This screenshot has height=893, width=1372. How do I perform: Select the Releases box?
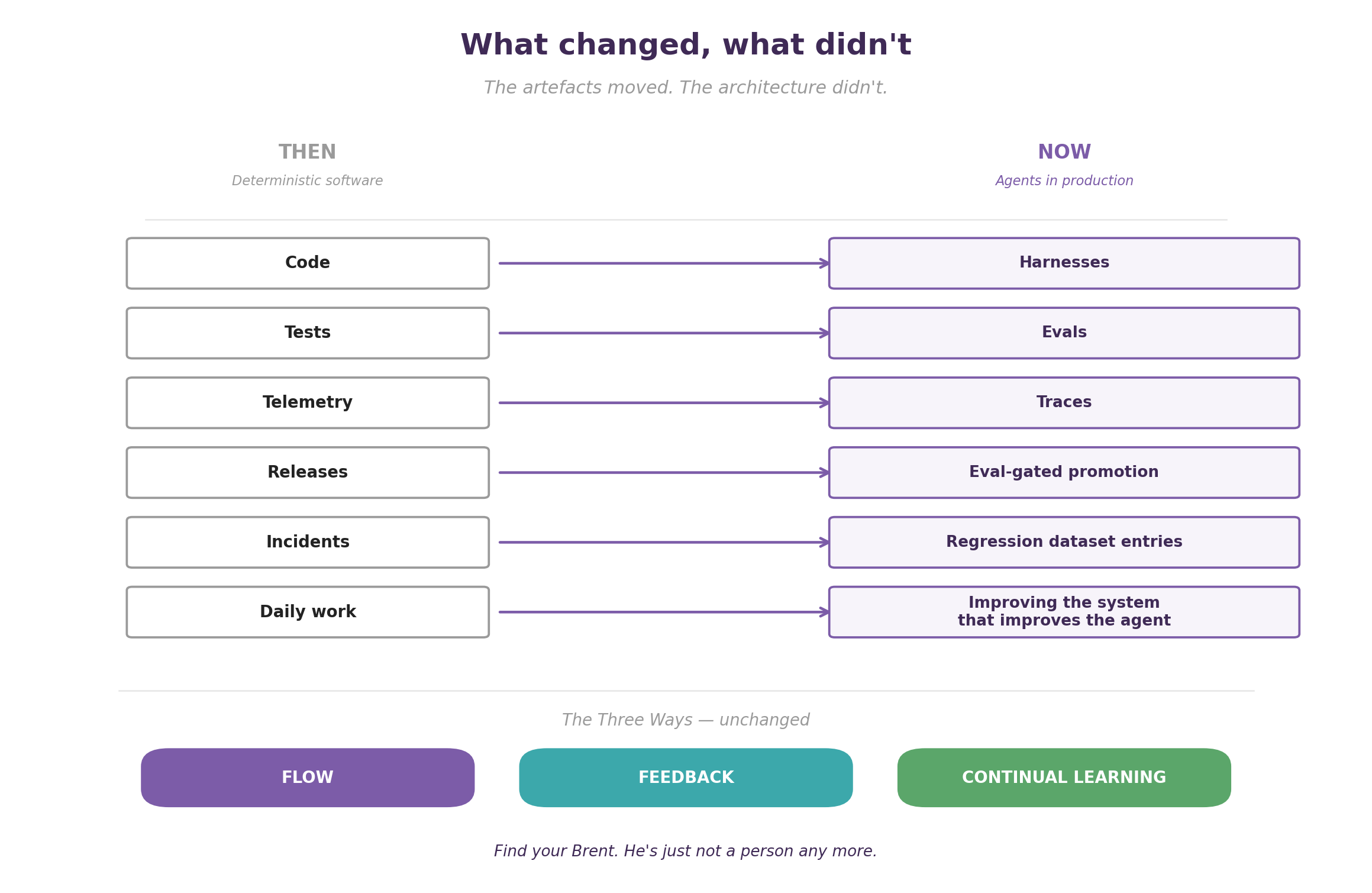coord(308,473)
